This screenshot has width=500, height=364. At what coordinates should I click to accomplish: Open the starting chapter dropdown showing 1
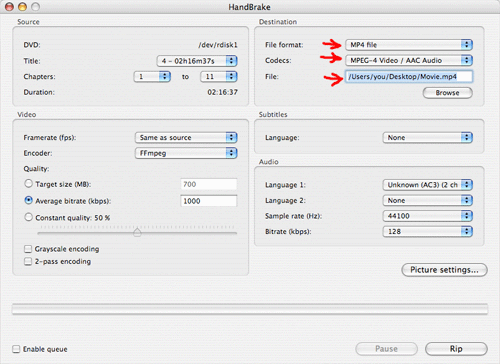152,77
